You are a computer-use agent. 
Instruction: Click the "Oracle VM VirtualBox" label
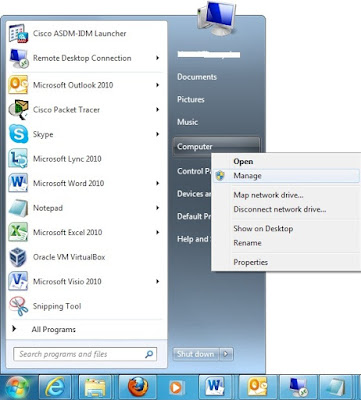[69, 257]
